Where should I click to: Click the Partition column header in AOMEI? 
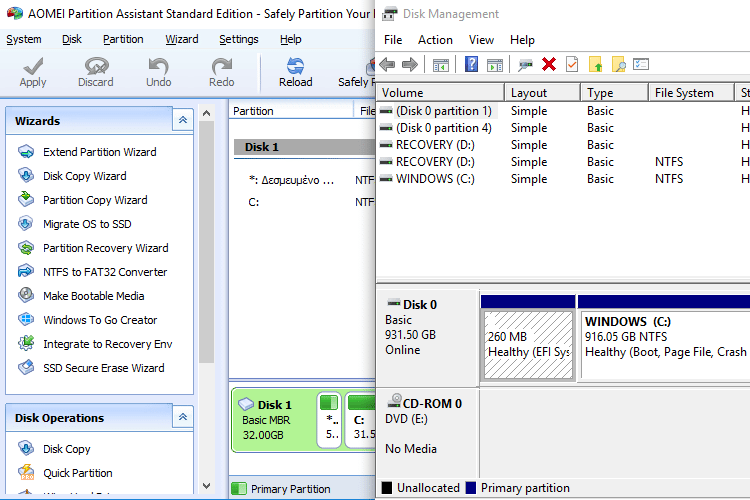291,111
